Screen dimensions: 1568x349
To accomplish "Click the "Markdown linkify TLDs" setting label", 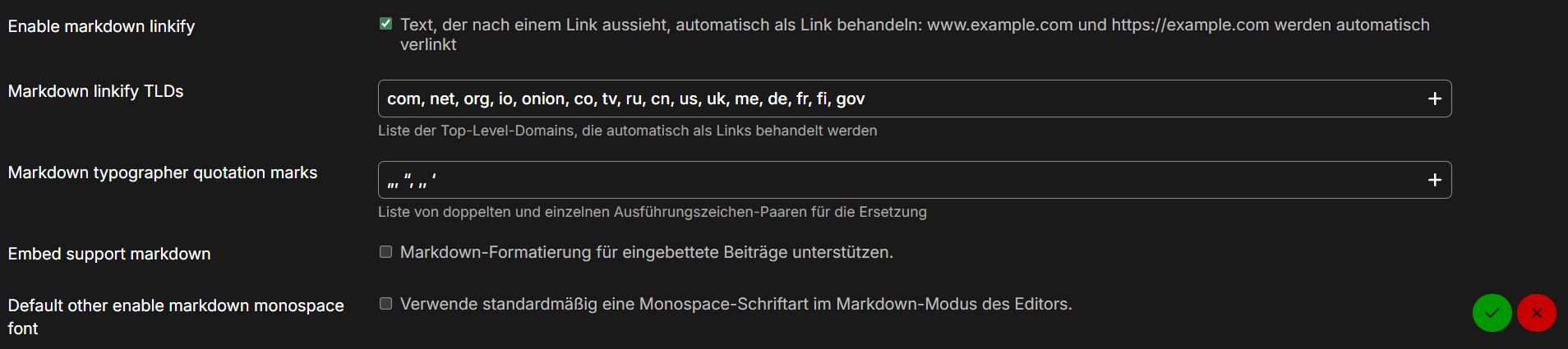I will (x=95, y=91).
